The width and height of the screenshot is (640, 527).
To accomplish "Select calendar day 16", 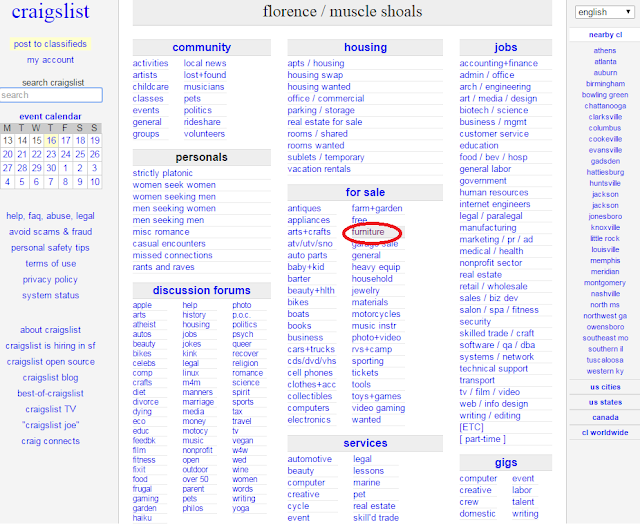I will [x=51, y=141].
